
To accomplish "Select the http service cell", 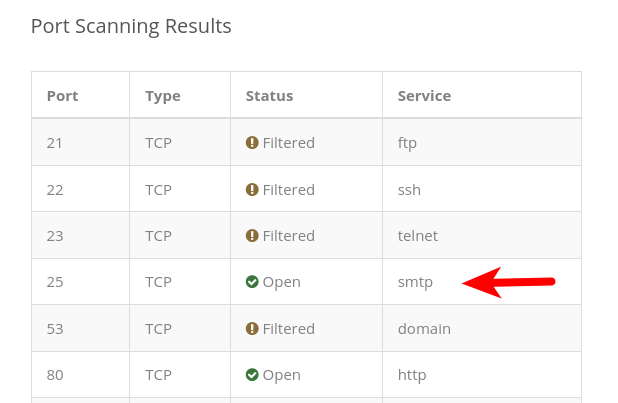I will [x=412, y=375].
